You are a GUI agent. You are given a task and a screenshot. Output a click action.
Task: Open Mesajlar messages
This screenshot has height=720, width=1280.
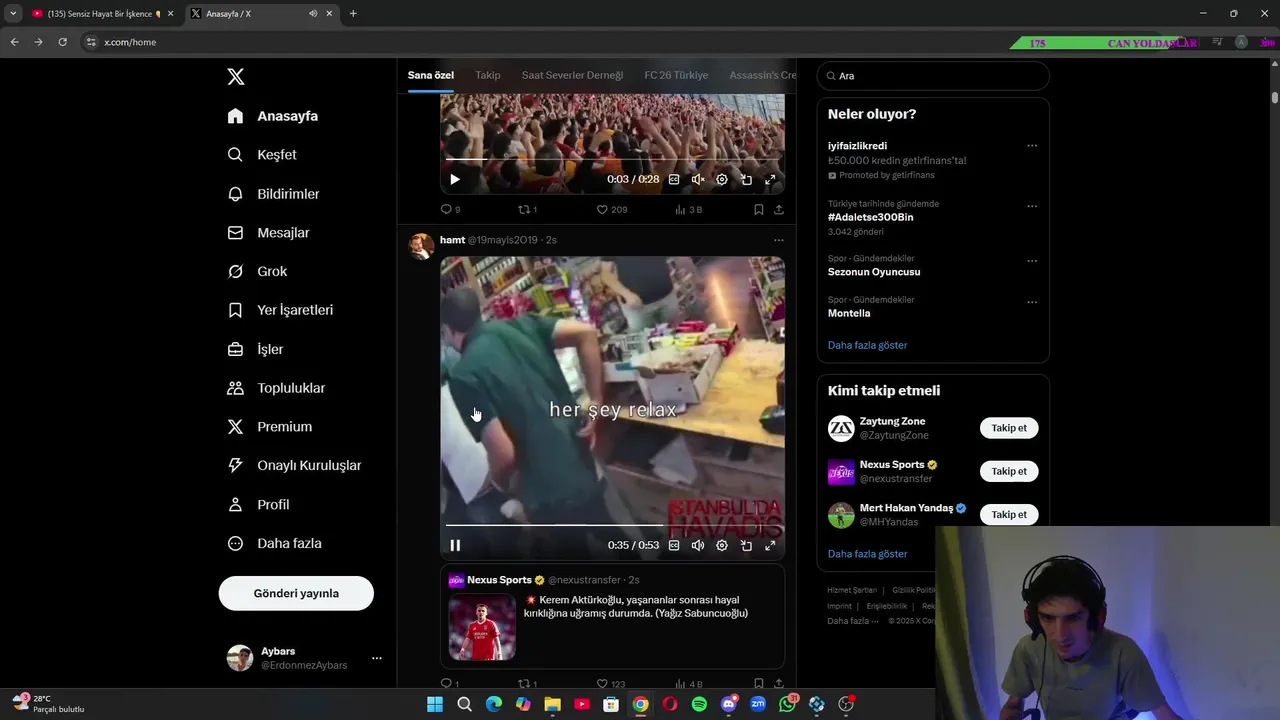[268, 233]
